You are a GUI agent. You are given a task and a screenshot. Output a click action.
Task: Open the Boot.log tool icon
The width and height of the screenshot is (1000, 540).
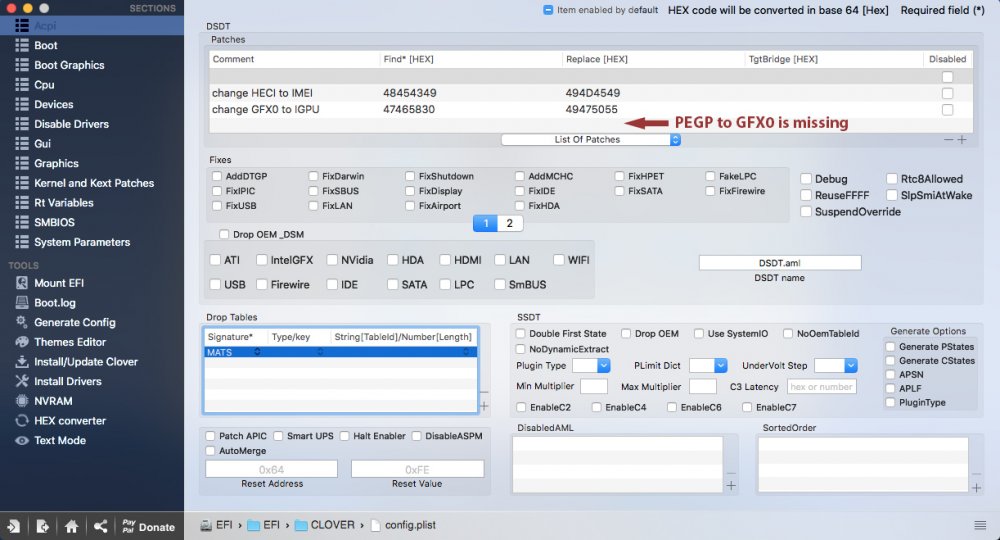coord(22,303)
